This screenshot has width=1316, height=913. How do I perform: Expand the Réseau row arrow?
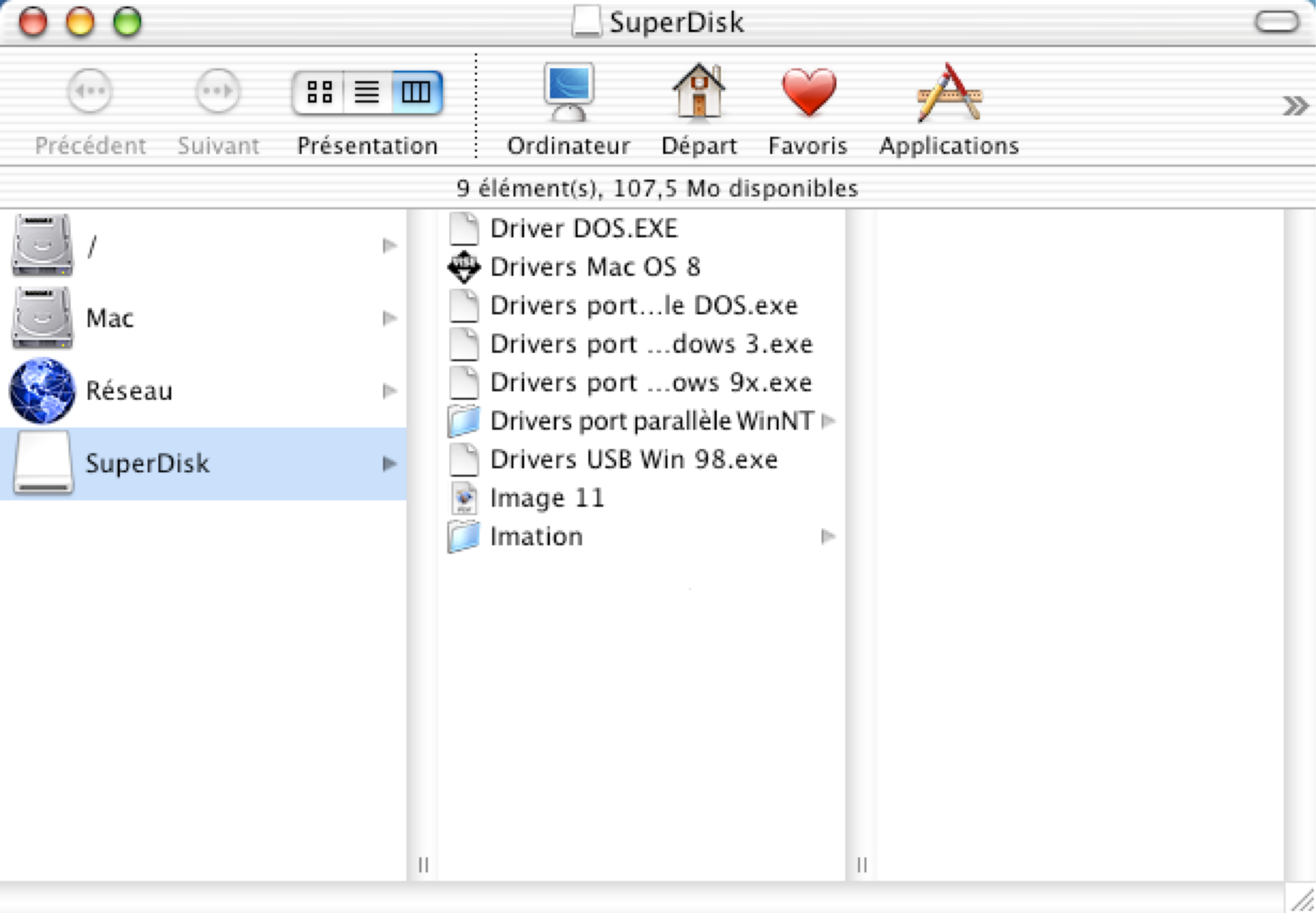390,391
